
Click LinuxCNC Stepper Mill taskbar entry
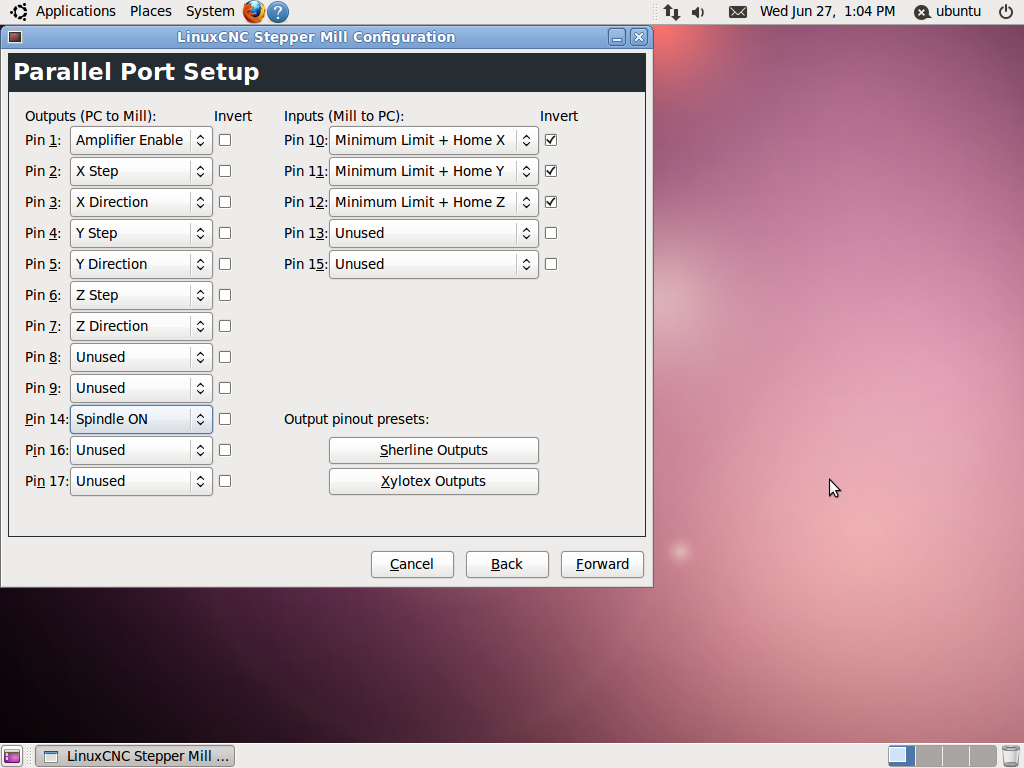[135, 756]
